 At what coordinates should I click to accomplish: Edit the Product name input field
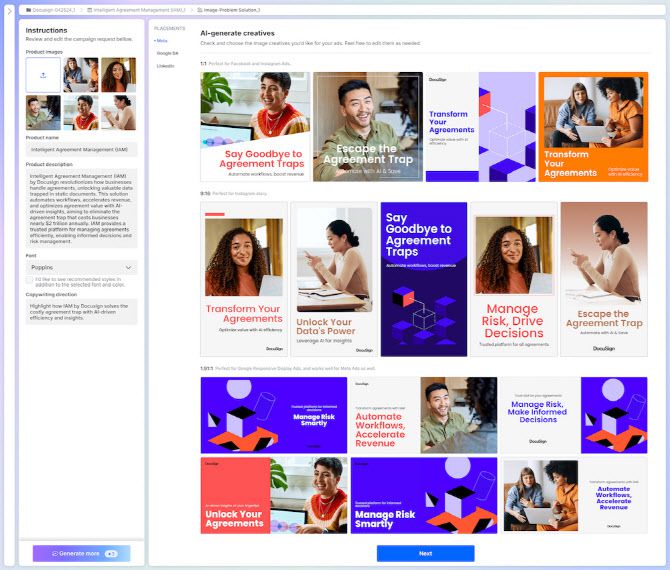81,149
